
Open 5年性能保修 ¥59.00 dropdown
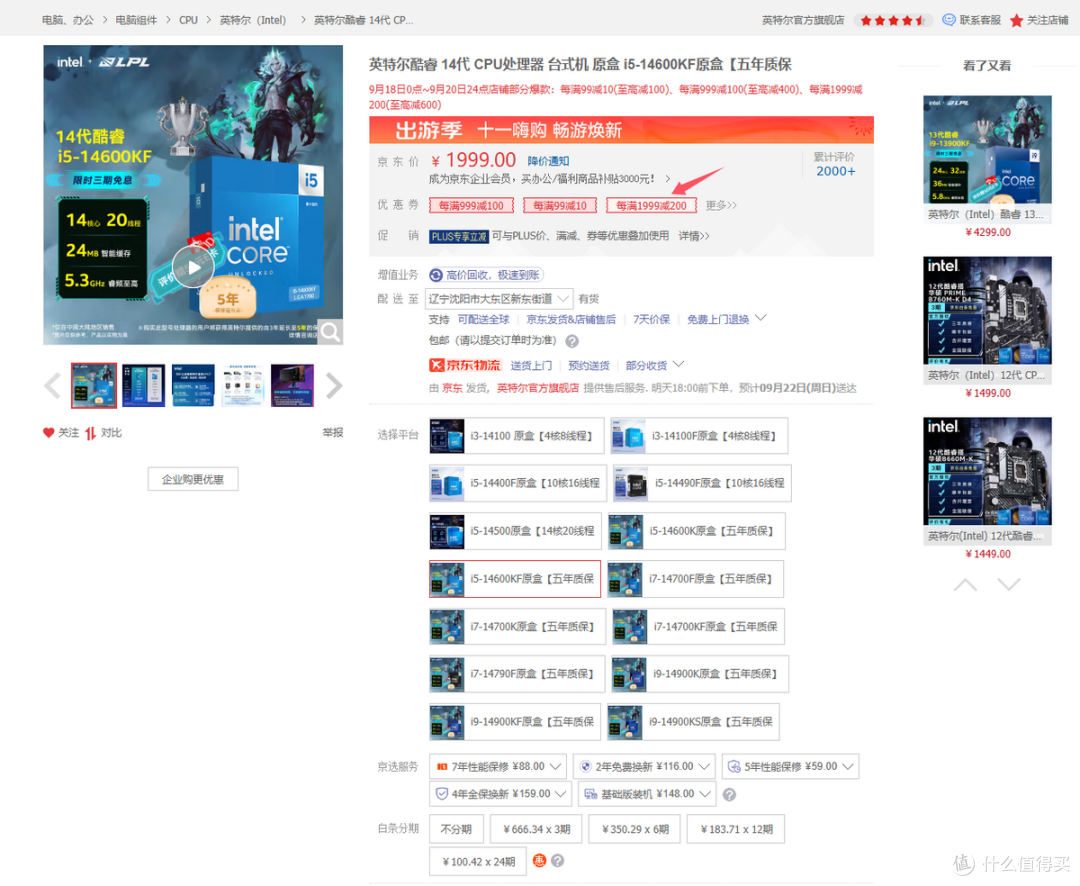point(791,766)
